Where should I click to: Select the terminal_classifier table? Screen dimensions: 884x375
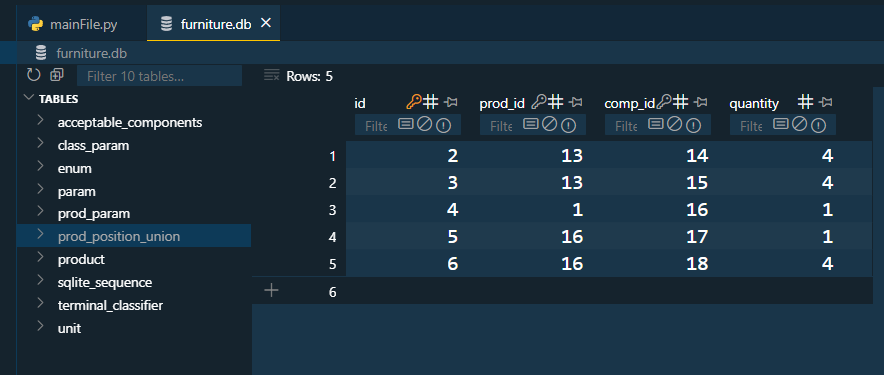click(110, 306)
